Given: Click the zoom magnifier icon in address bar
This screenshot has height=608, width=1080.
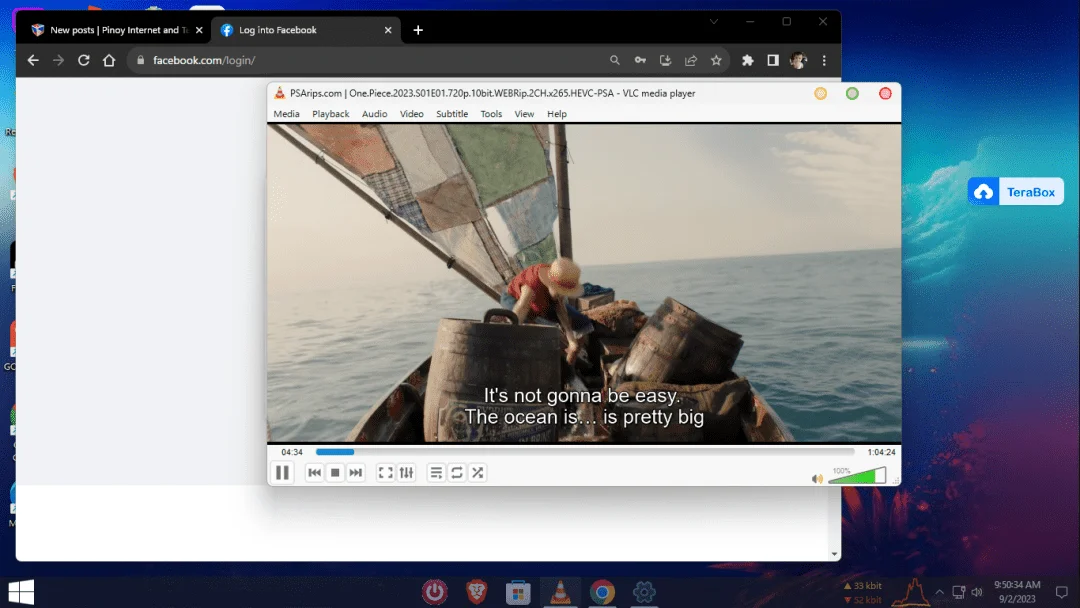Looking at the screenshot, I should point(614,60).
